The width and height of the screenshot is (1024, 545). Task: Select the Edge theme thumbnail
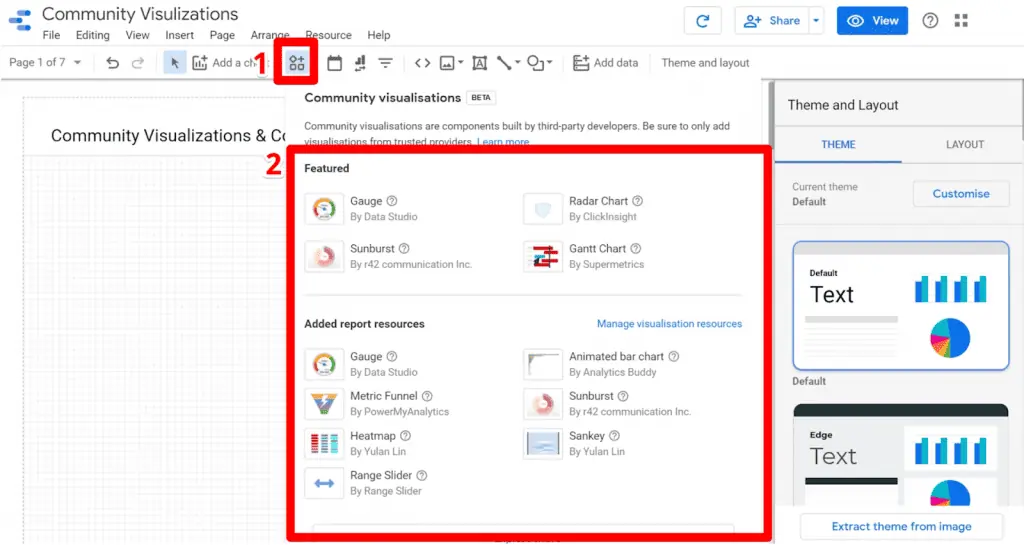tap(901, 455)
